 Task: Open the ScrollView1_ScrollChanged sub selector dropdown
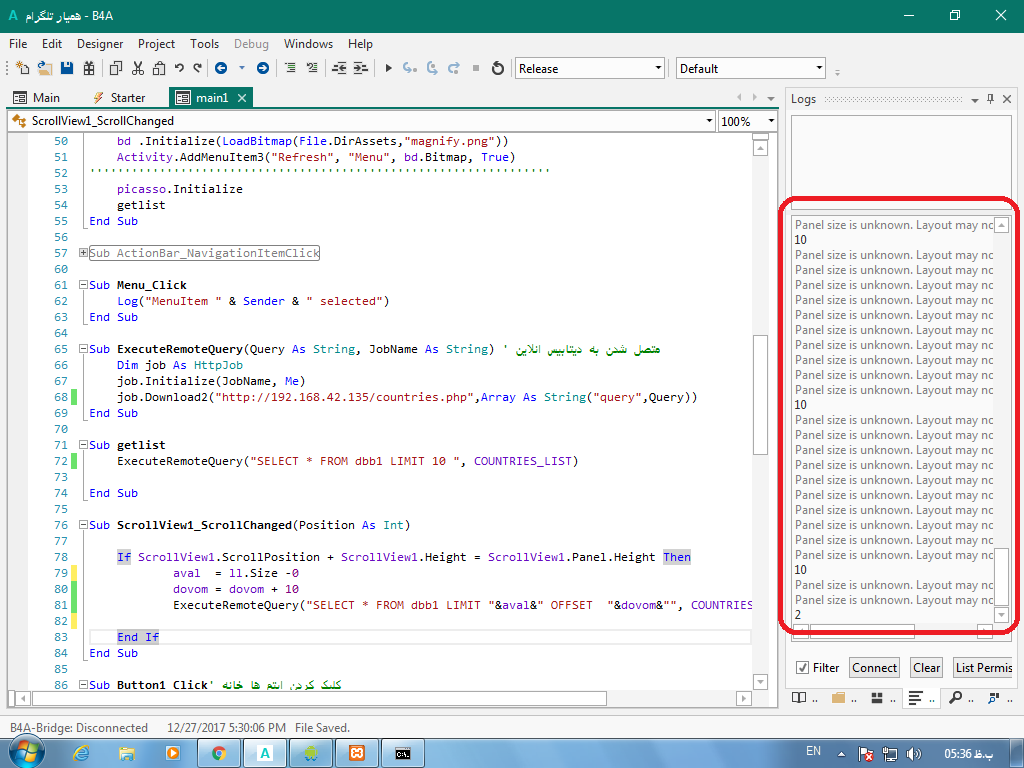[x=709, y=121]
